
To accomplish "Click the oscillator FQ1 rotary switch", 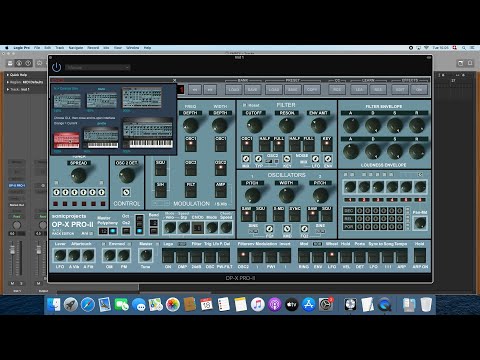I will pyautogui.click(x=269, y=229).
